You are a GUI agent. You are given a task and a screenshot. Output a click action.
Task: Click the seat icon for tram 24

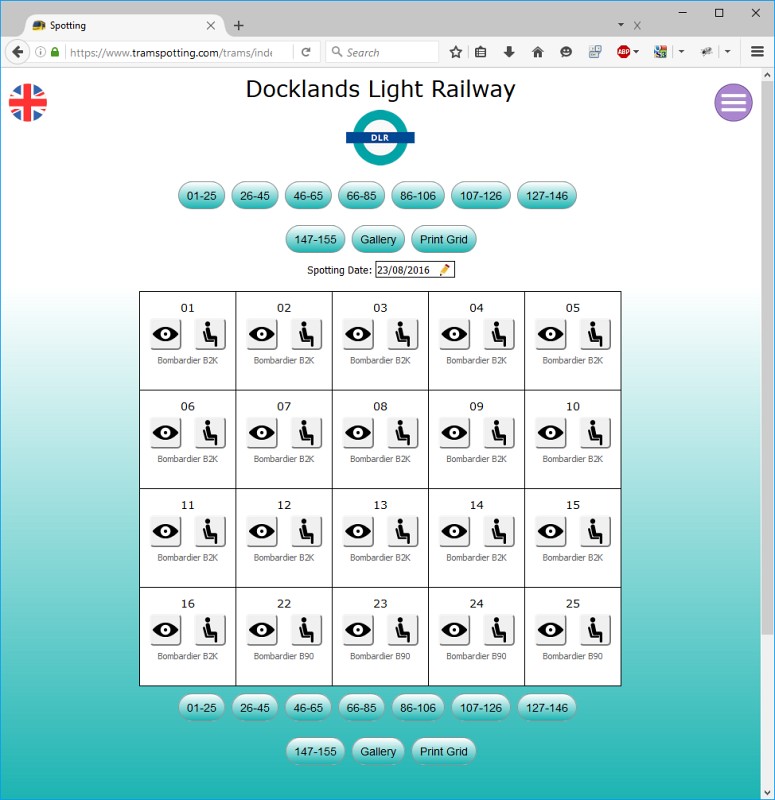(499, 630)
